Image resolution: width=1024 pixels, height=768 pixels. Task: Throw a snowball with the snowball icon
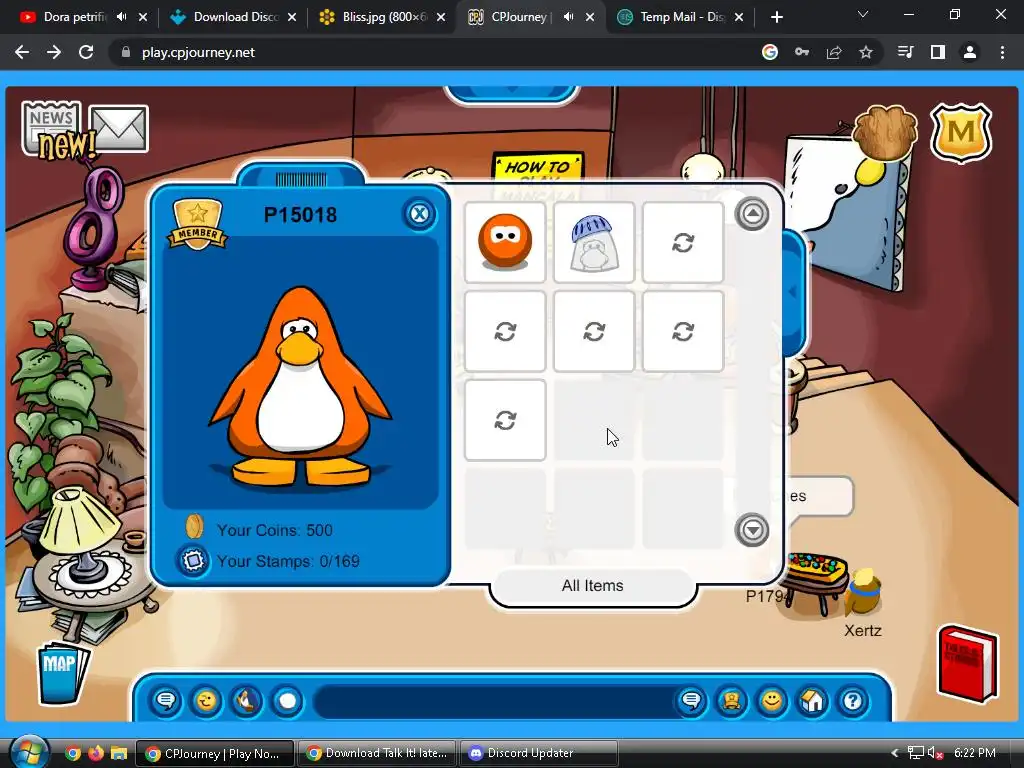[x=287, y=701]
